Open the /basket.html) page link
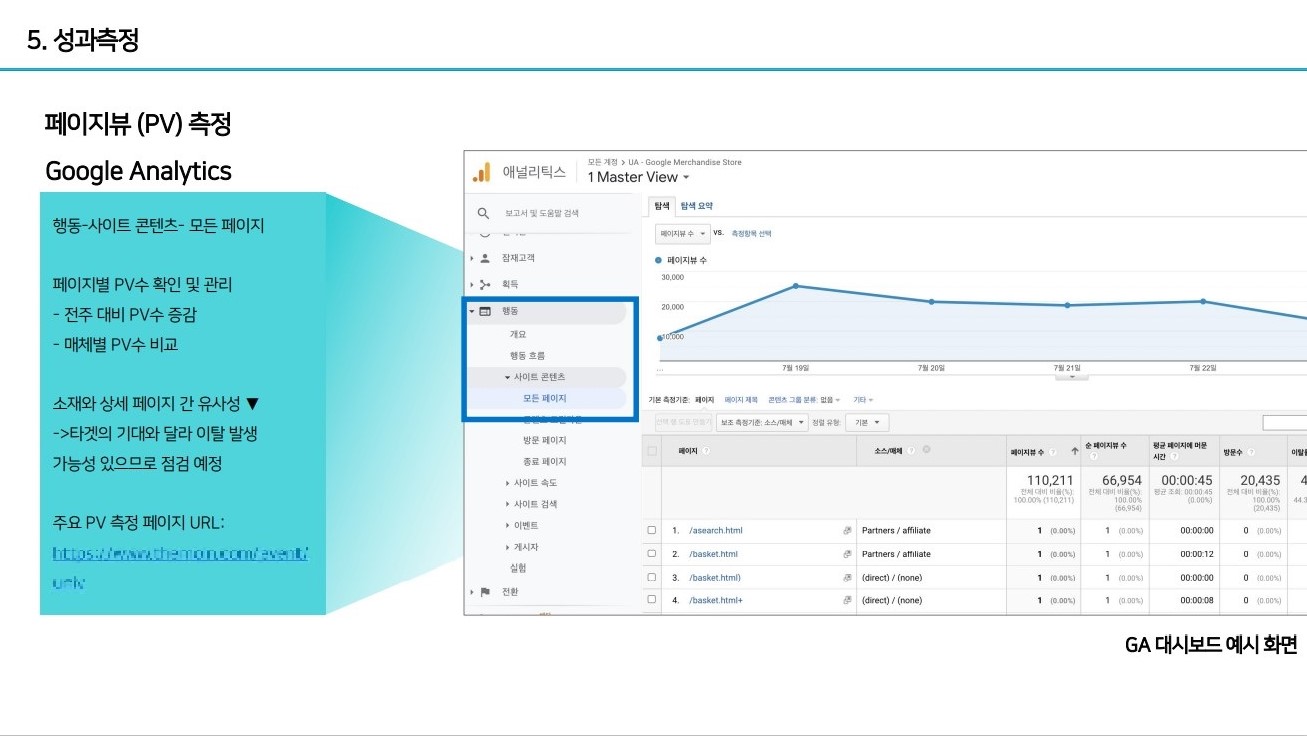 (715, 577)
